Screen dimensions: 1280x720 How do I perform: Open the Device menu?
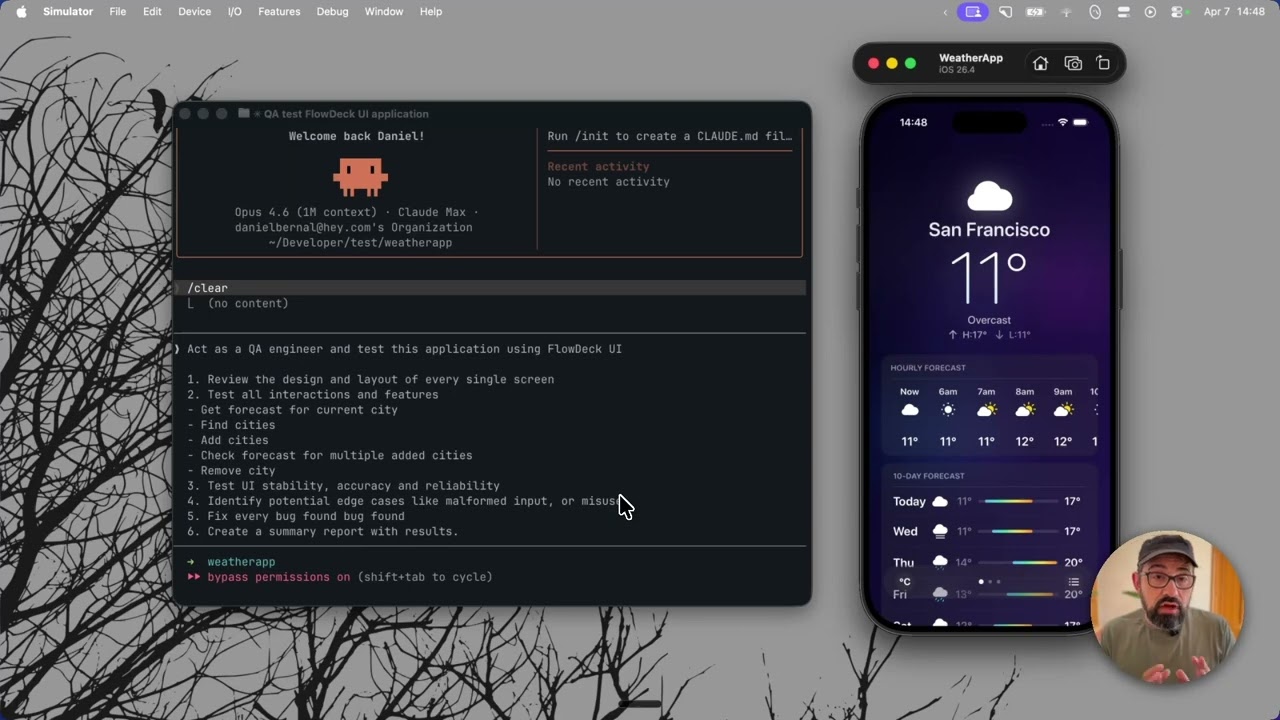(194, 12)
